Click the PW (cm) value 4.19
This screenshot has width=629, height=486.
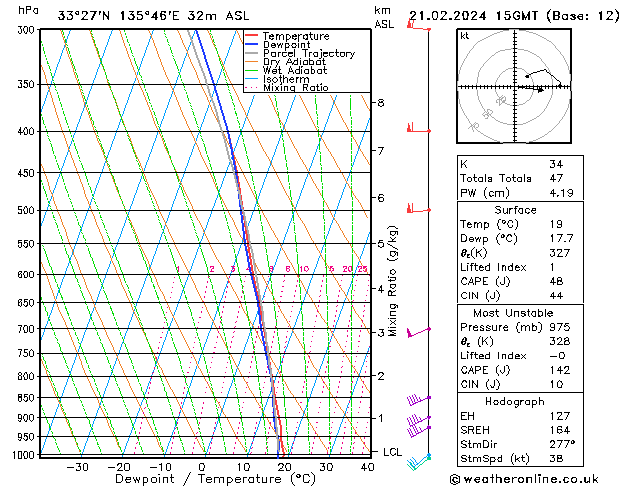click(x=561, y=193)
